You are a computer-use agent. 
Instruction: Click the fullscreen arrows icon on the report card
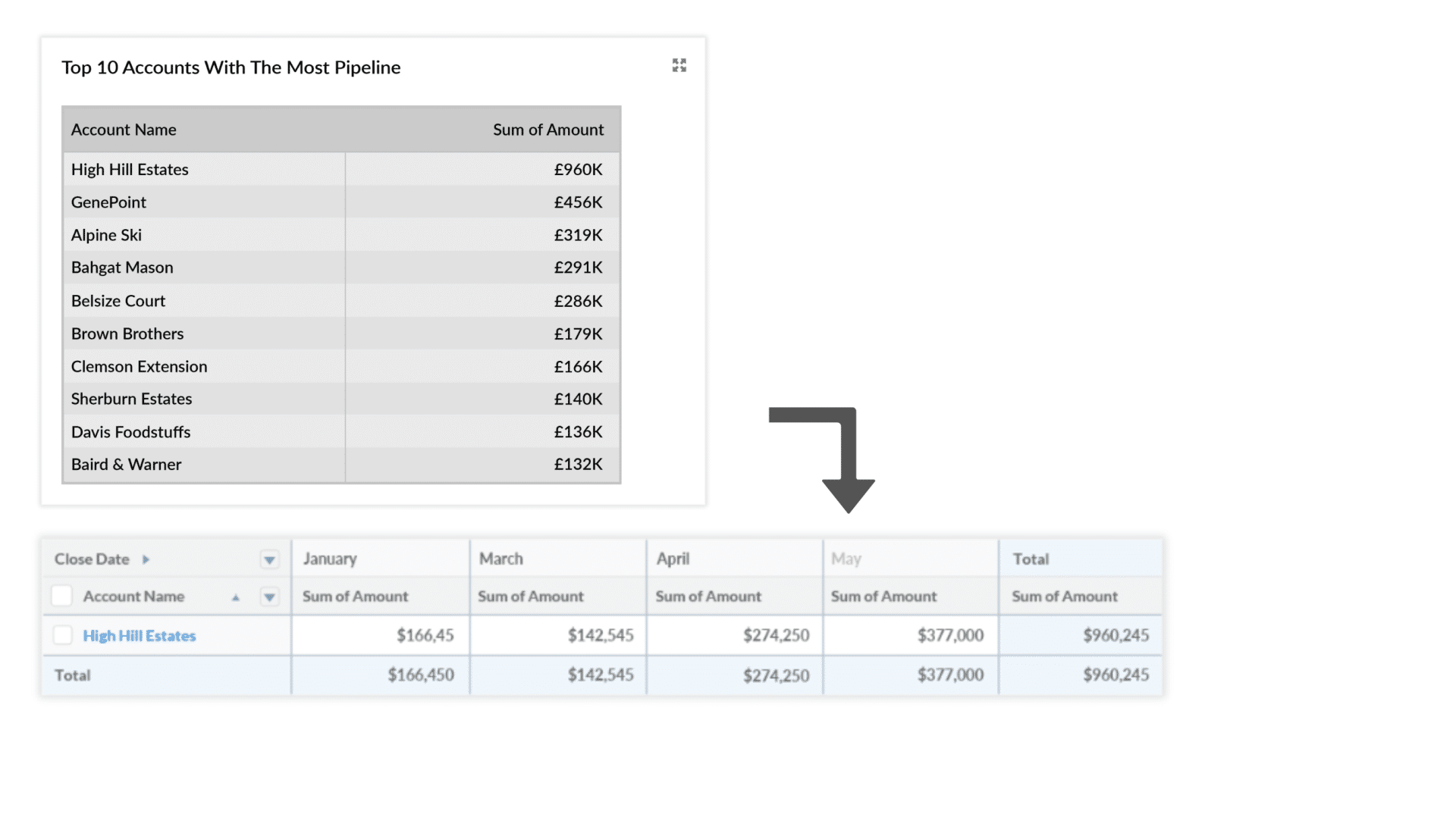pyautogui.click(x=679, y=65)
